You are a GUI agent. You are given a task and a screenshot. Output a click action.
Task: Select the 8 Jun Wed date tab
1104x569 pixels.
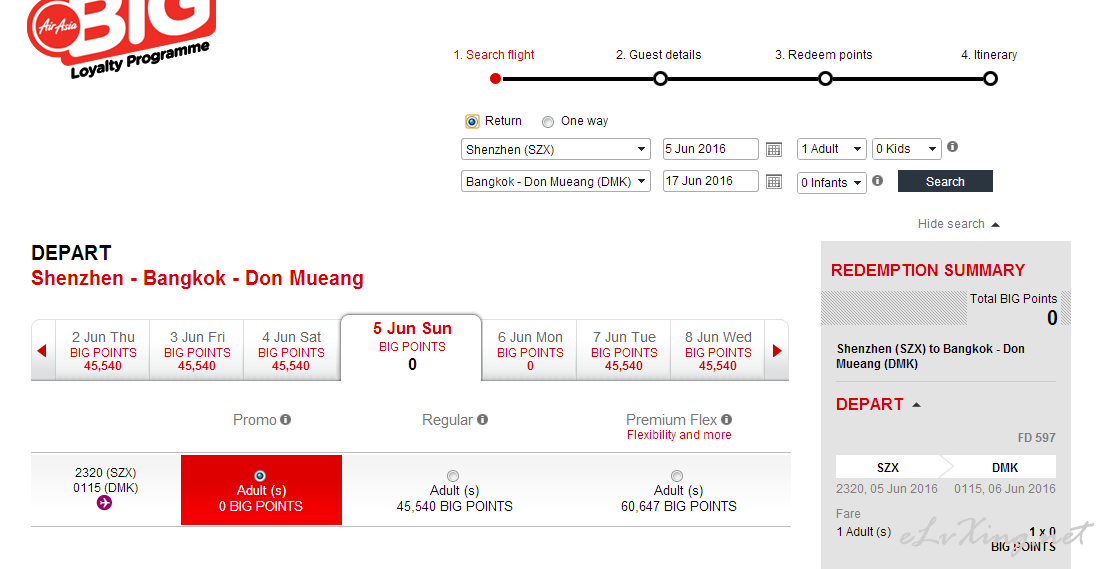(718, 351)
